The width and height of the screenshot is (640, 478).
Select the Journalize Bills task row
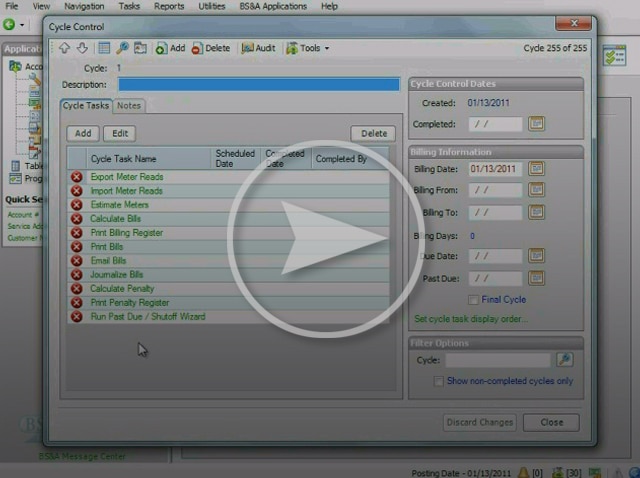228,275
